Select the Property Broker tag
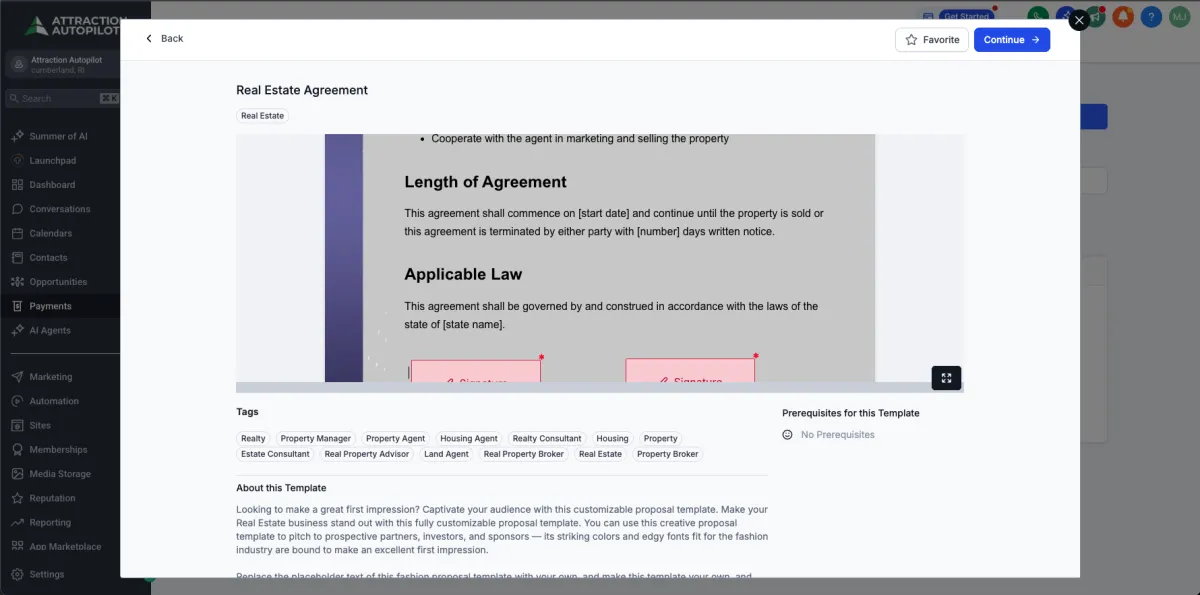This screenshot has width=1200, height=595. point(667,454)
